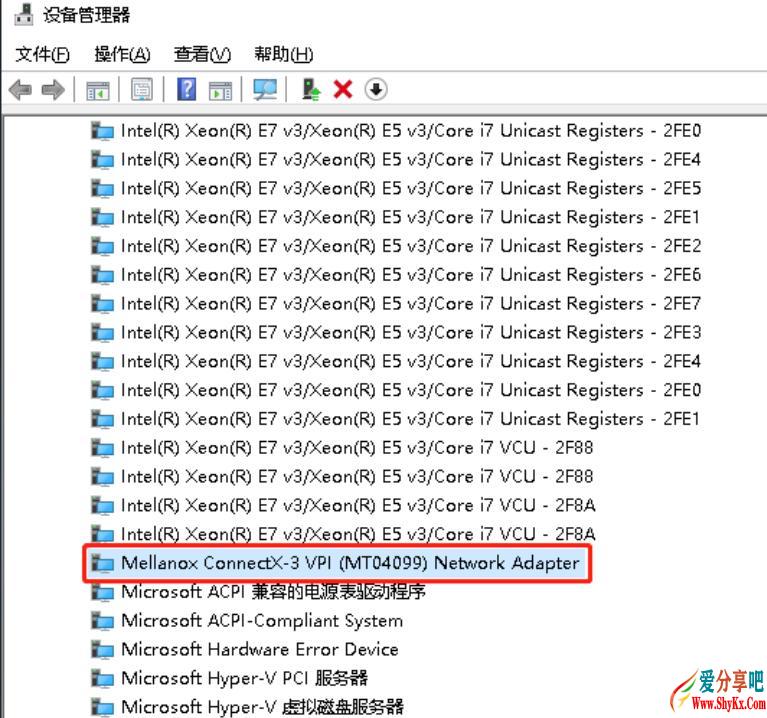This screenshot has width=767, height=718.
Task: Go forward with the right arrow toolbar icon
Action: [x=53, y=90]
